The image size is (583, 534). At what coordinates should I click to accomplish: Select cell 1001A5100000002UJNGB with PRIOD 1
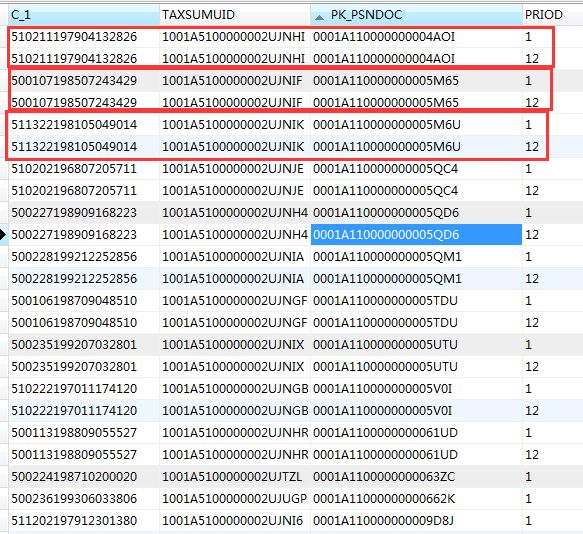(235, 389)
